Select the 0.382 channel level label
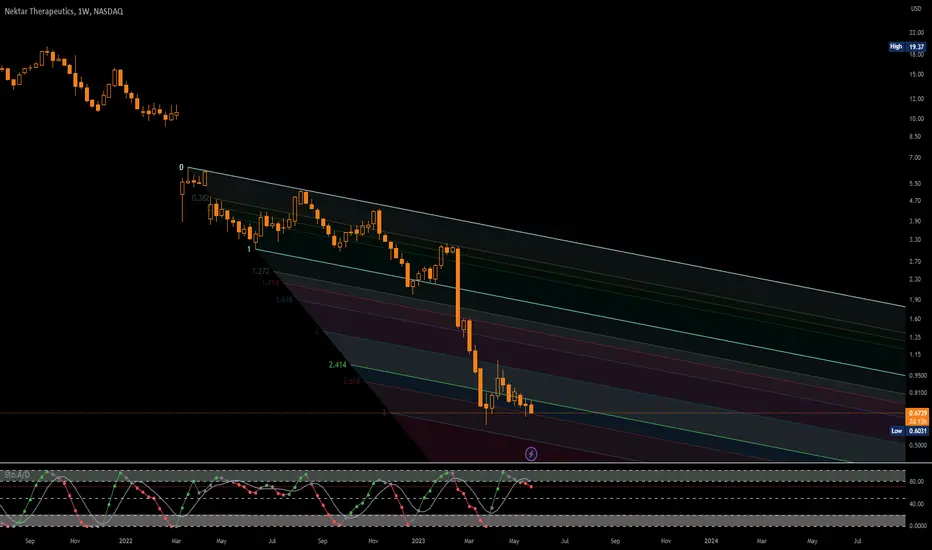Viewport: 932px width, 550px height. (200, 198)
